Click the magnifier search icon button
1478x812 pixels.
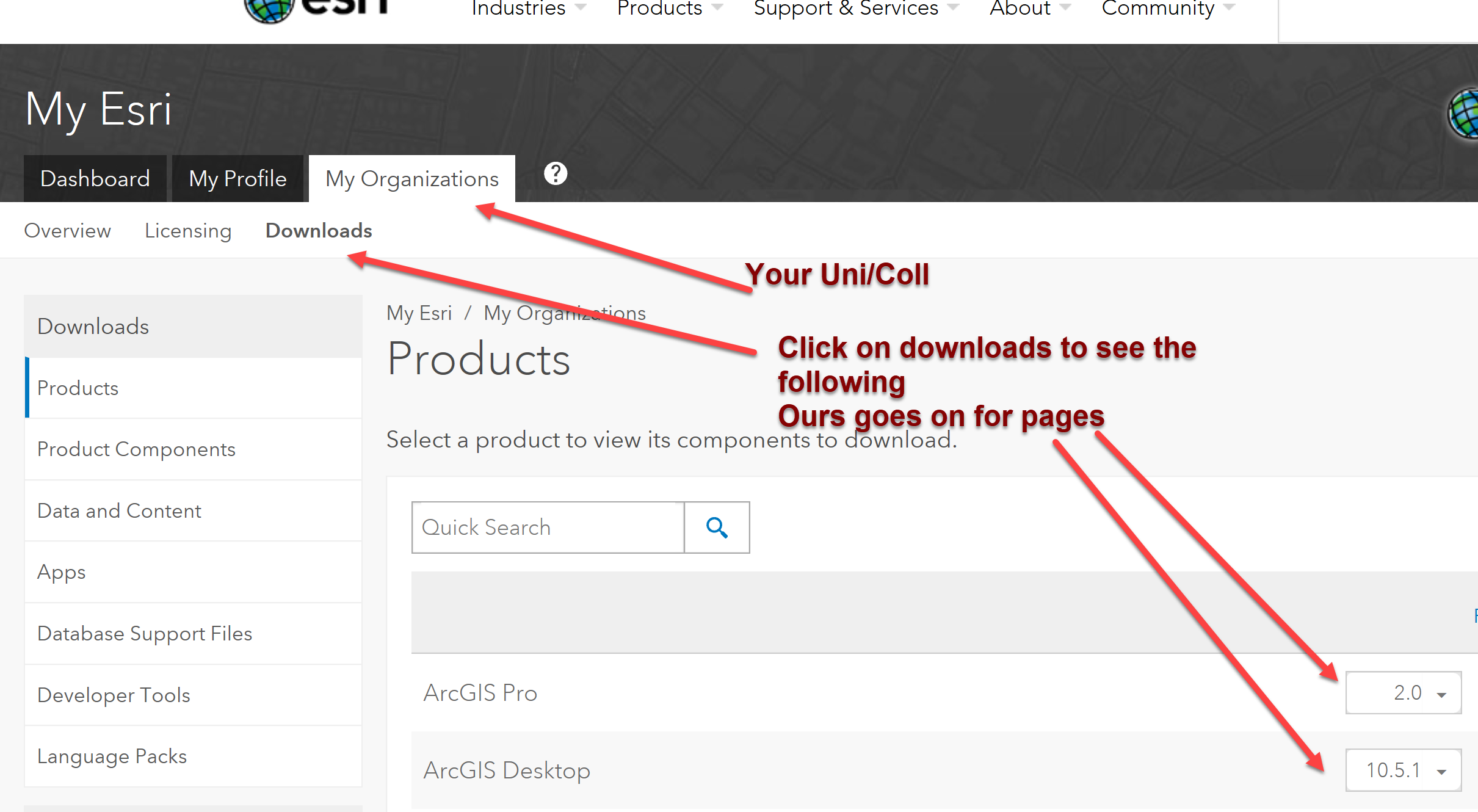coord(717,527)
